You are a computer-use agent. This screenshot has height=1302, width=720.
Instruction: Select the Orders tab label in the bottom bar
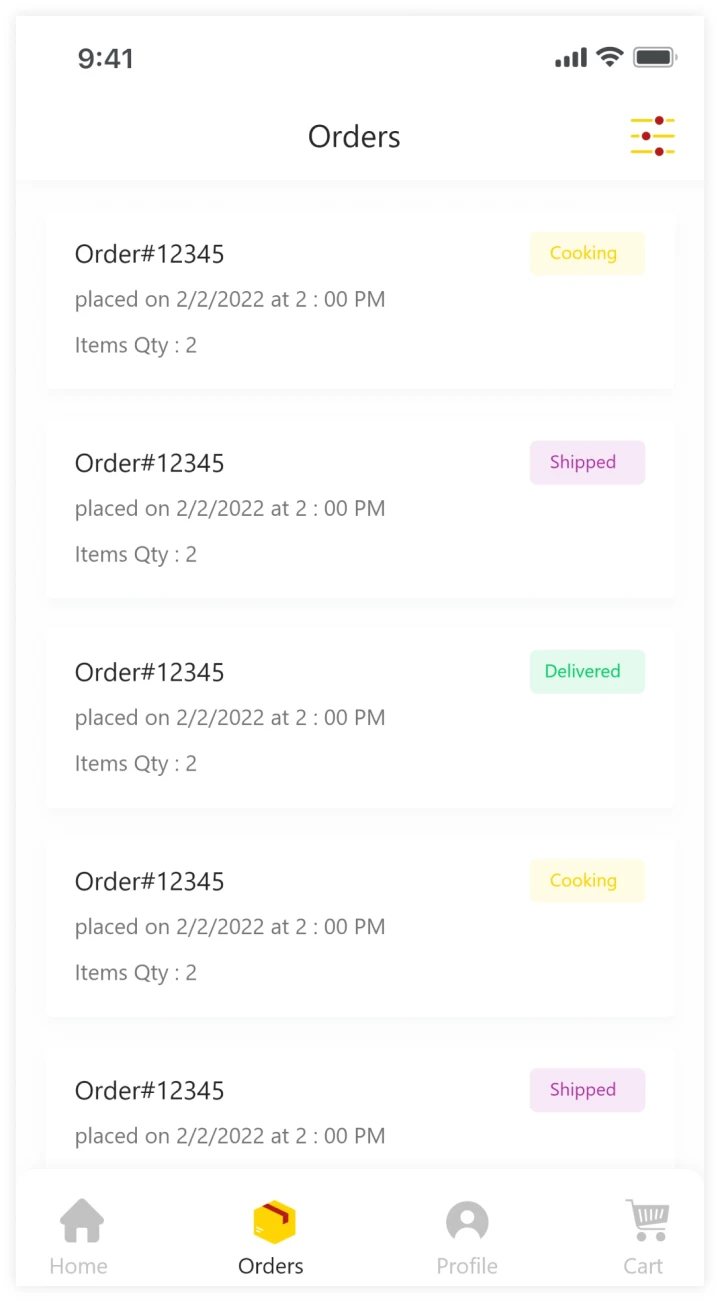[x=271, y=1266]
